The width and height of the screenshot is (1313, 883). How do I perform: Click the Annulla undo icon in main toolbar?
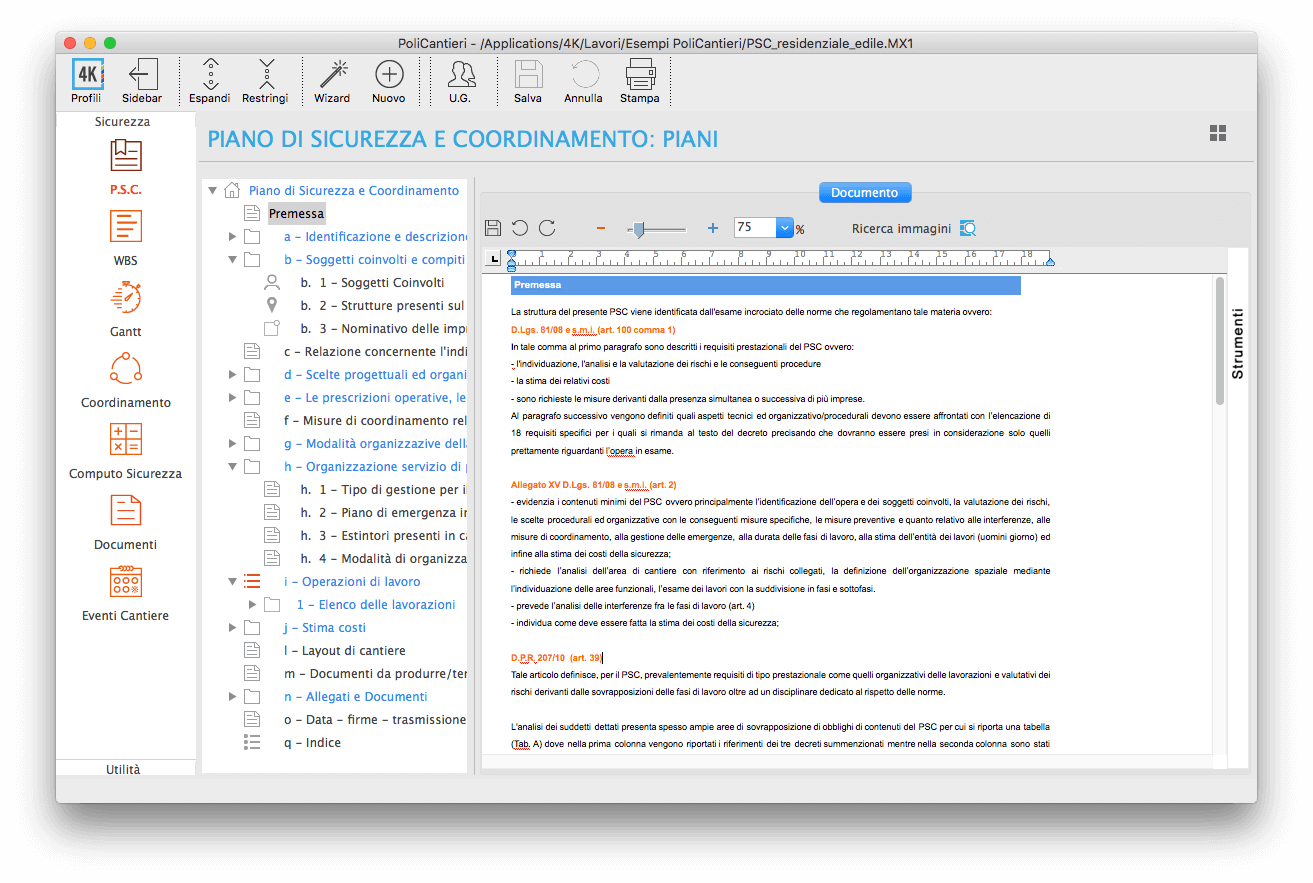[584, 74]
